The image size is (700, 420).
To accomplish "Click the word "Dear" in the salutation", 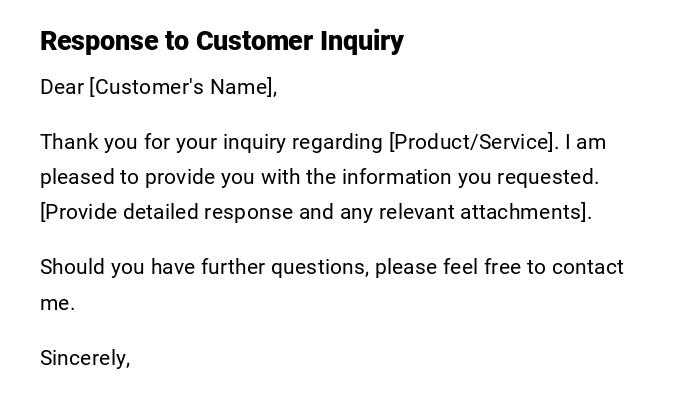I will coord(62,87).
